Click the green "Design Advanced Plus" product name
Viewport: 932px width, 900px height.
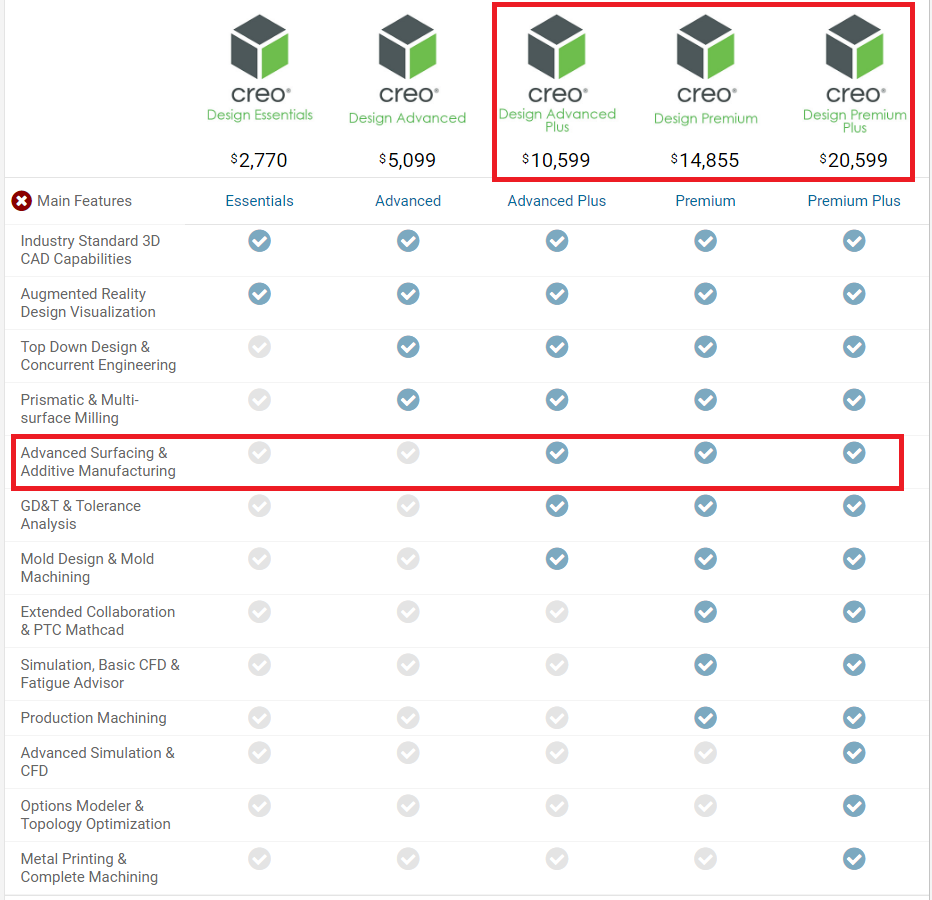[557, 120]
